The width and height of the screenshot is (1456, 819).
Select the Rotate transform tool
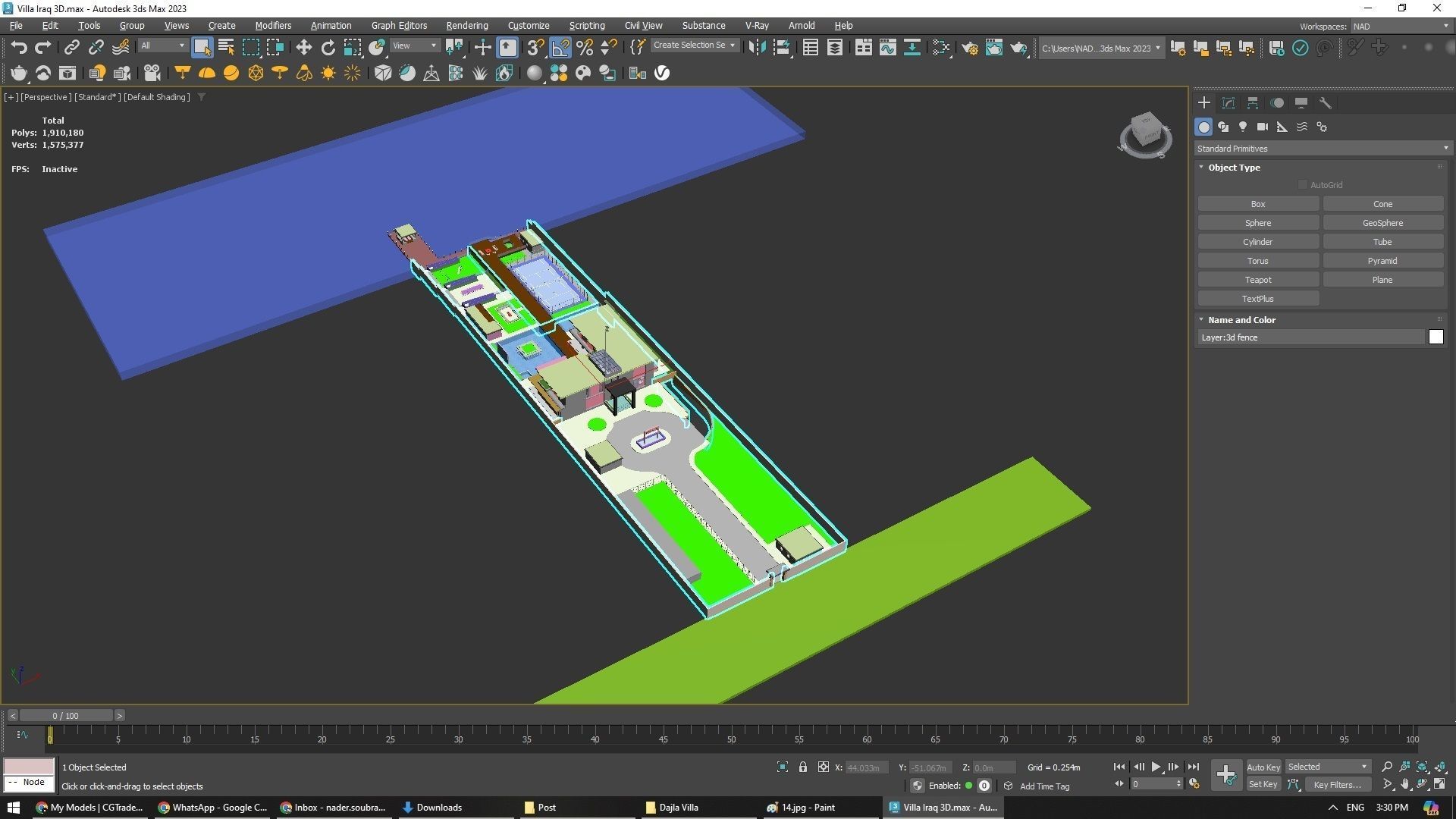328,48
